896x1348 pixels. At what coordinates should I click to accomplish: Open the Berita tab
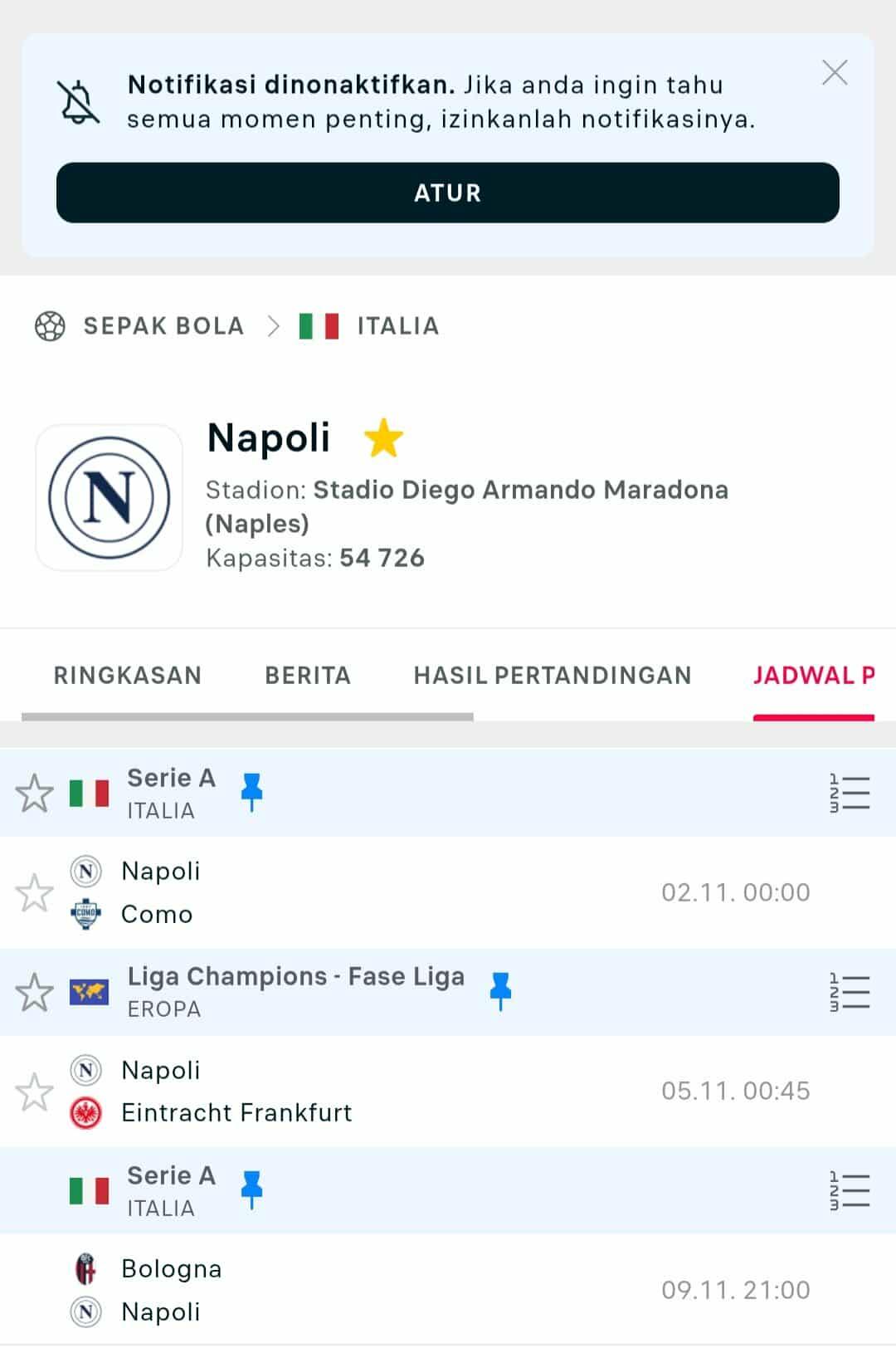click(308, 676)
